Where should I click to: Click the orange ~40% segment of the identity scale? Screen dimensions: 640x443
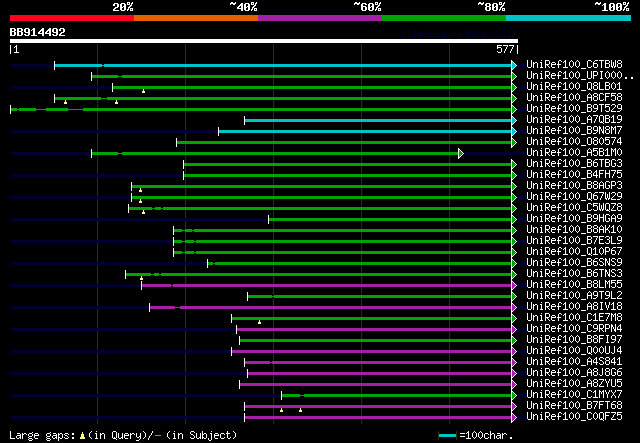pyautogui.click(x=196, y=18)
